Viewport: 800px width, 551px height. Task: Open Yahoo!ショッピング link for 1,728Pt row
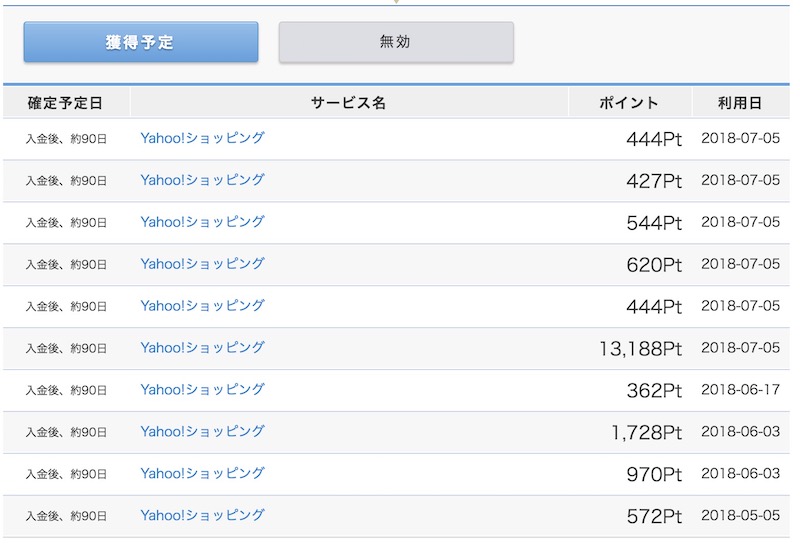pos(202,432)
